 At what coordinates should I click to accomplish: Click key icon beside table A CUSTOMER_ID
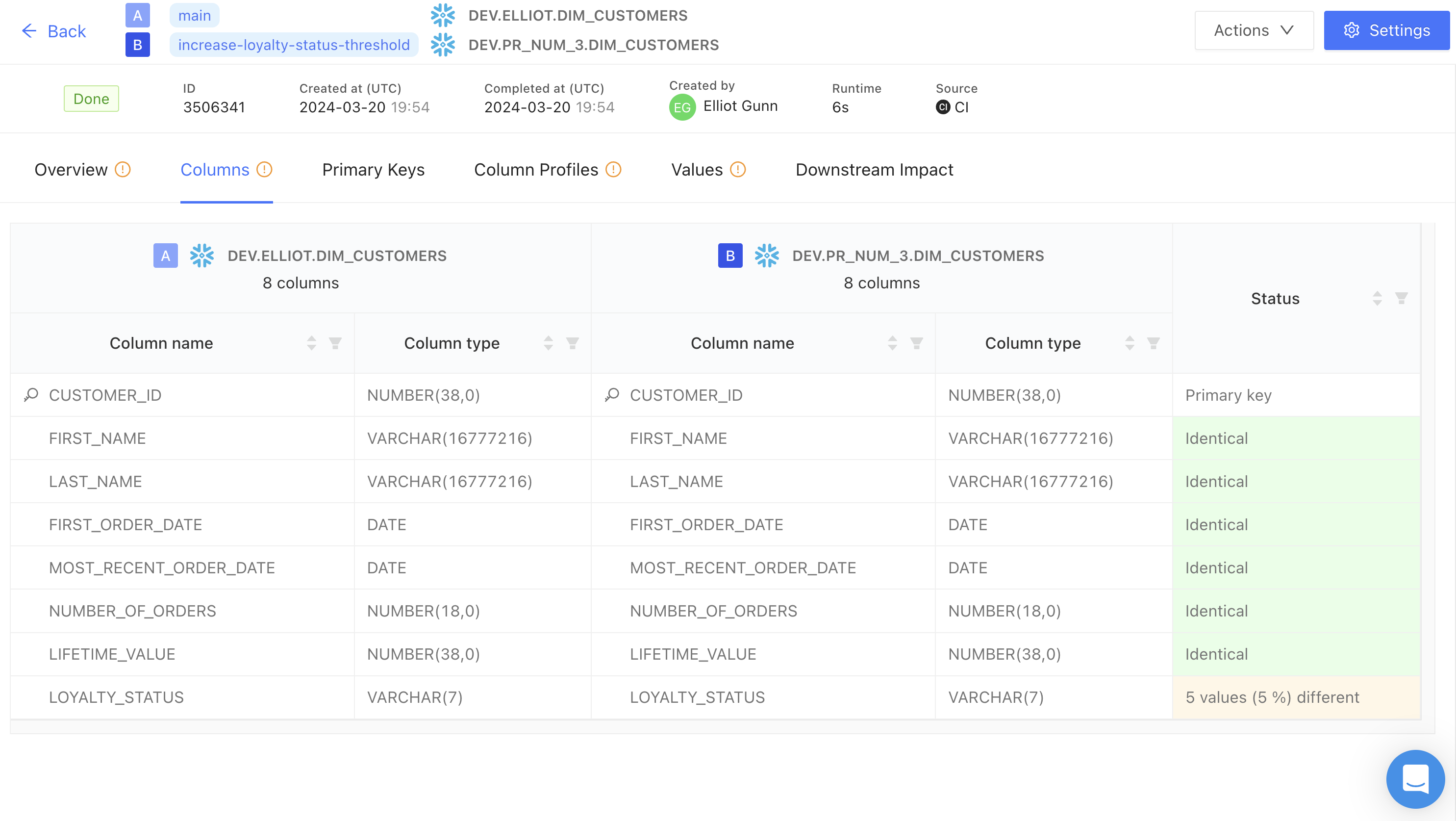(x=31, y=395)
